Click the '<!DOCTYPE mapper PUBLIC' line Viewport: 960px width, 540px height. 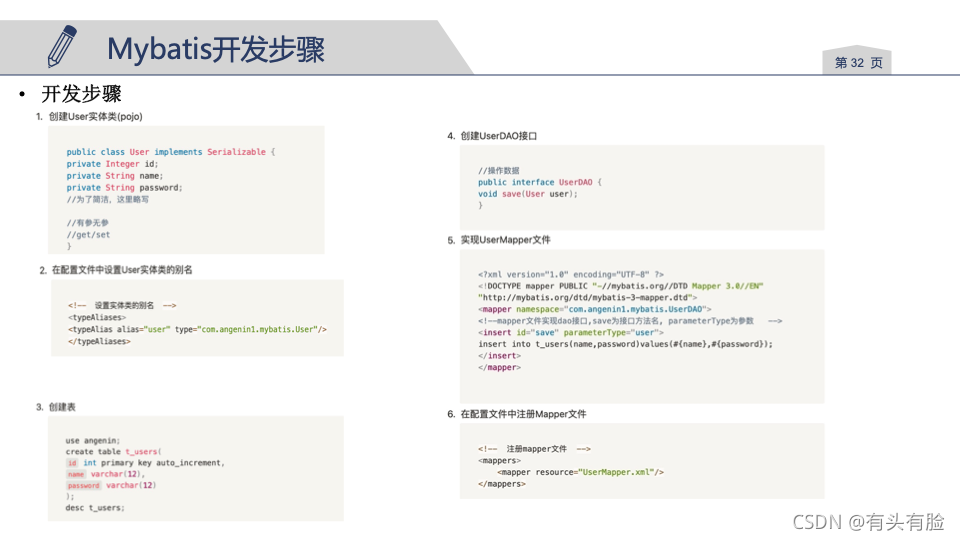[620, 286]
